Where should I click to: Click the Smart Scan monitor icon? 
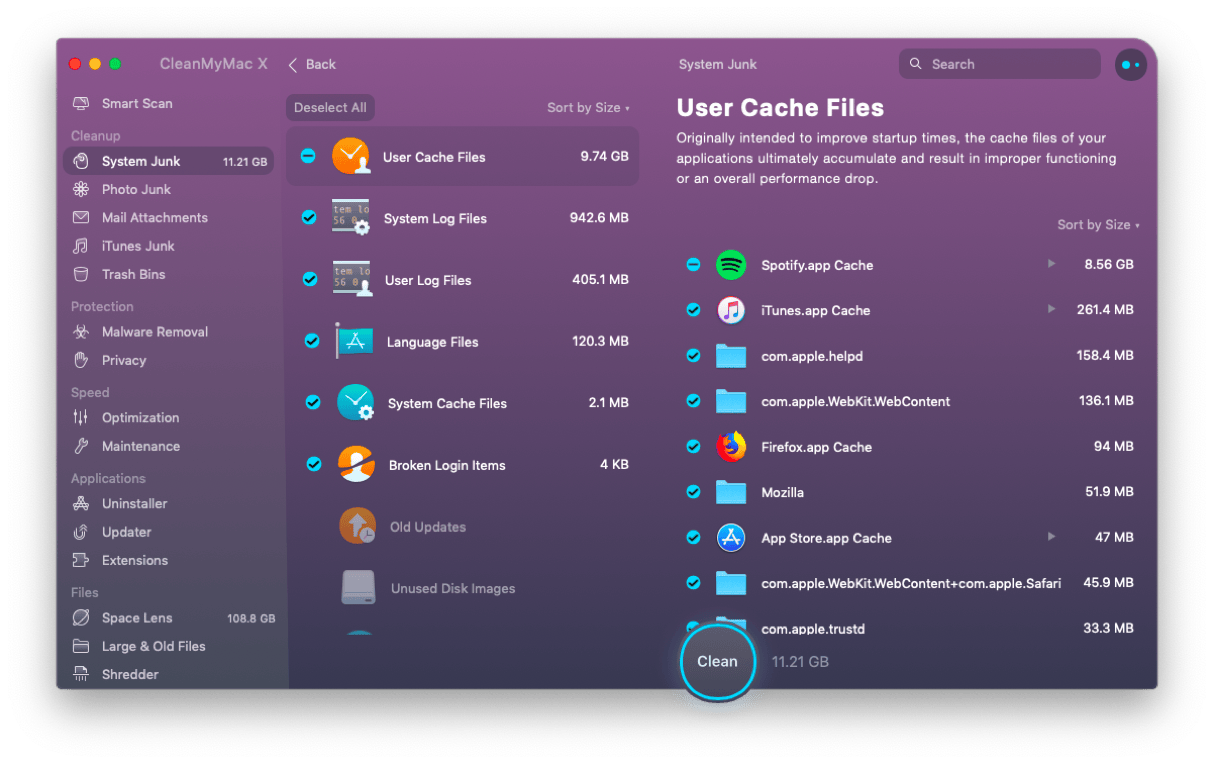[81, 104]
